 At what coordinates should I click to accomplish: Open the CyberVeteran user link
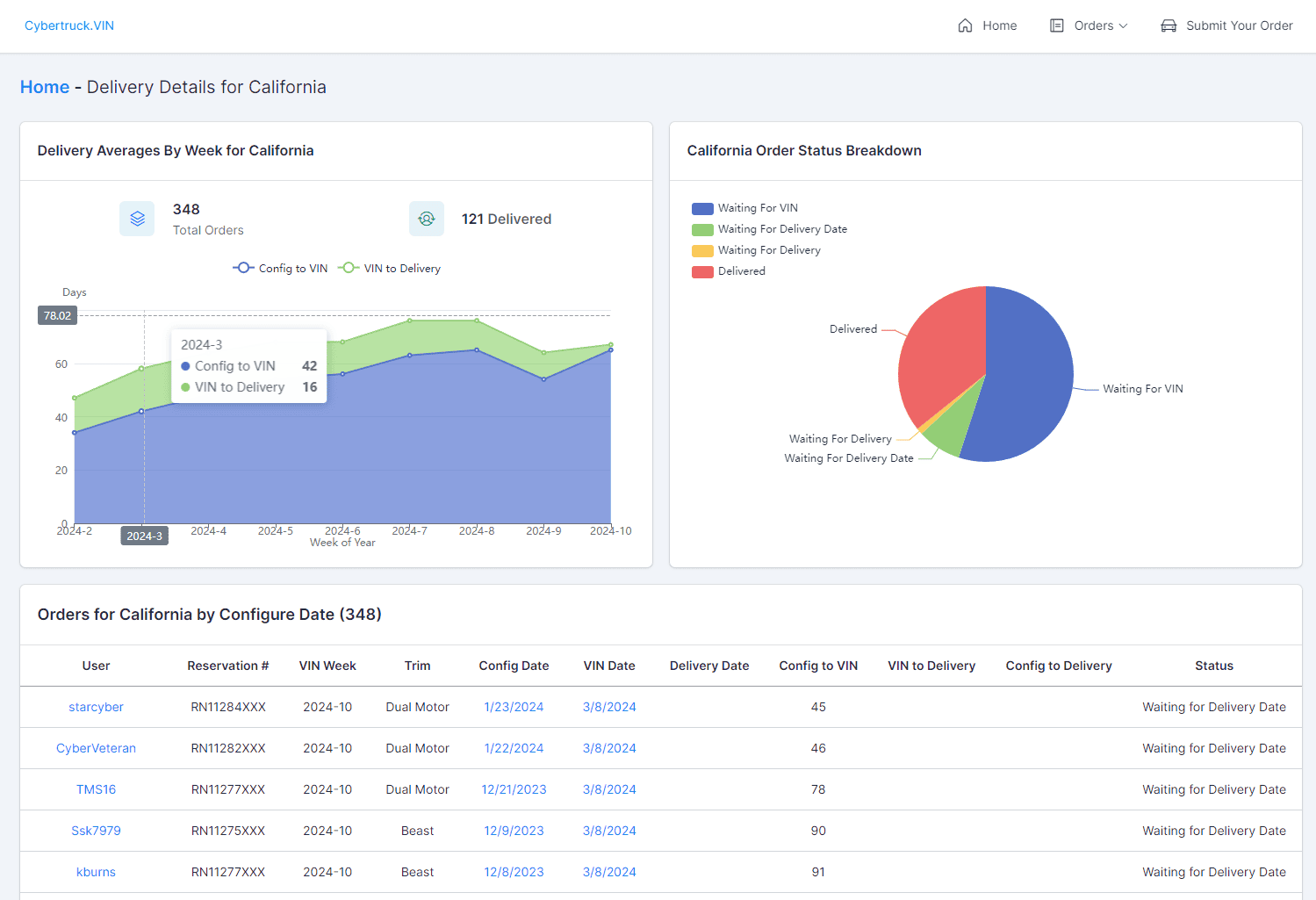click(x=96, y=748)
